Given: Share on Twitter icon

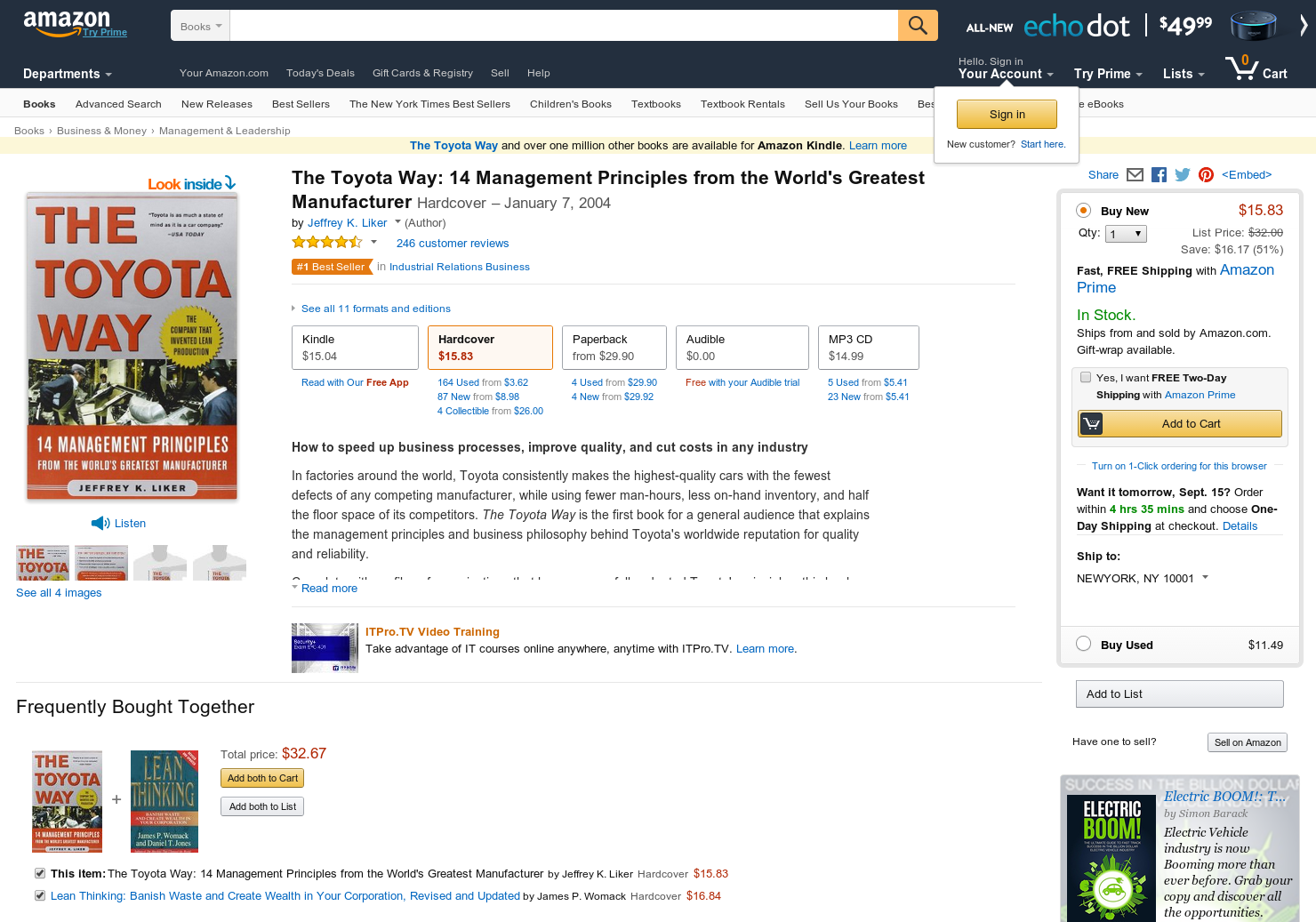Looking at the screenshot, I should click(x=1183, y=175).
